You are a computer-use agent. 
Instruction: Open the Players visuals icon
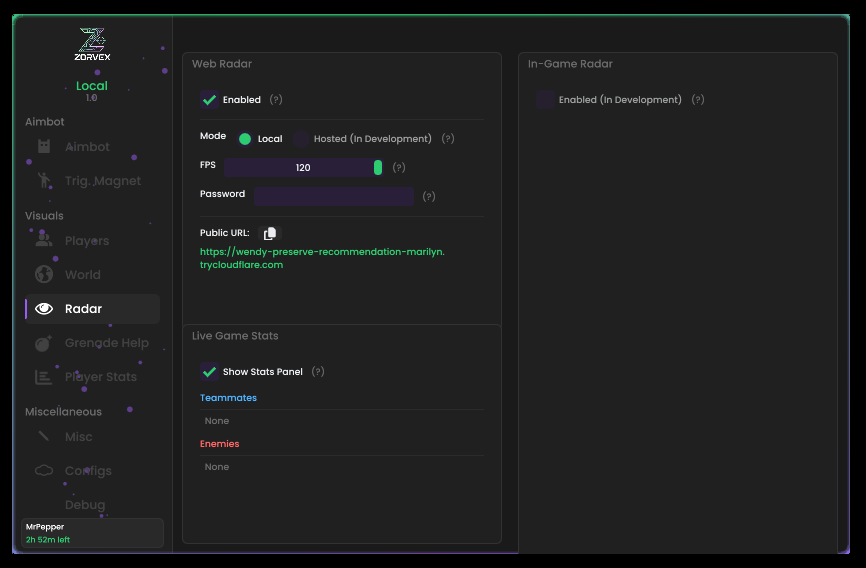pyautogui.click(x=44, y=241)
